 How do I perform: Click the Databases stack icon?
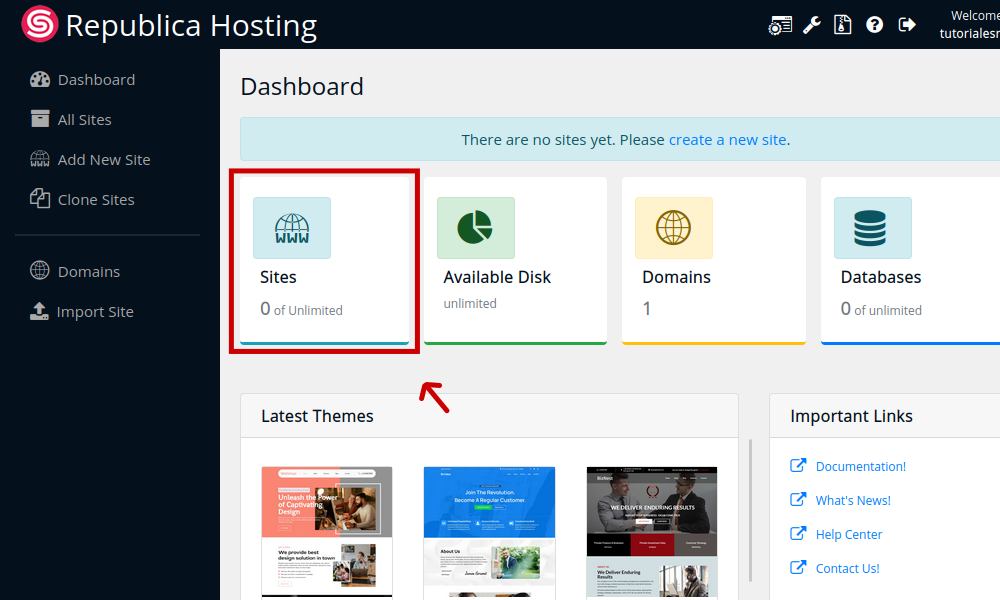pos(872,228)
